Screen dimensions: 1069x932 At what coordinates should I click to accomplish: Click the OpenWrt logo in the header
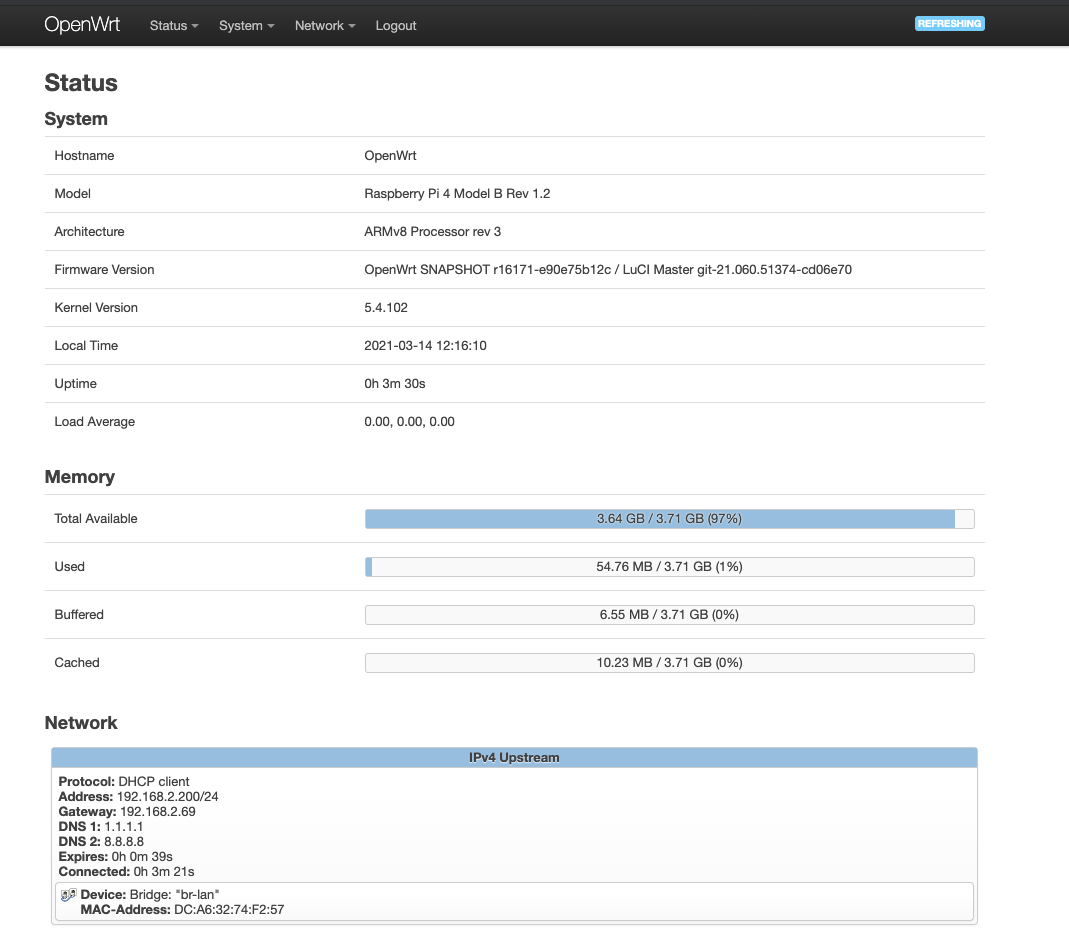(82, 24)
